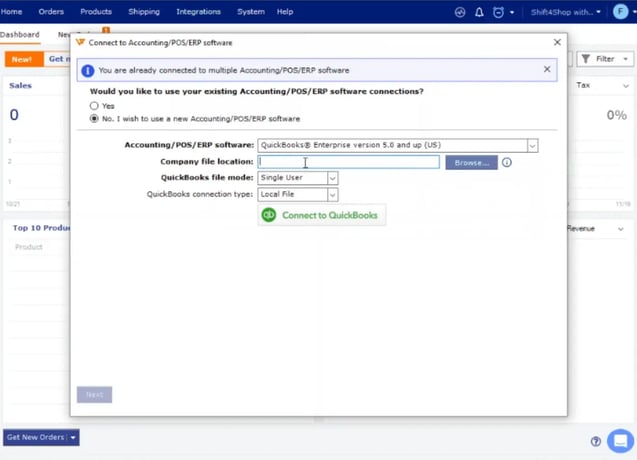Open the user avatar F menu
The width and height of the screenshot is (637, 460).
pyautogui.click(x=620, y=12)
